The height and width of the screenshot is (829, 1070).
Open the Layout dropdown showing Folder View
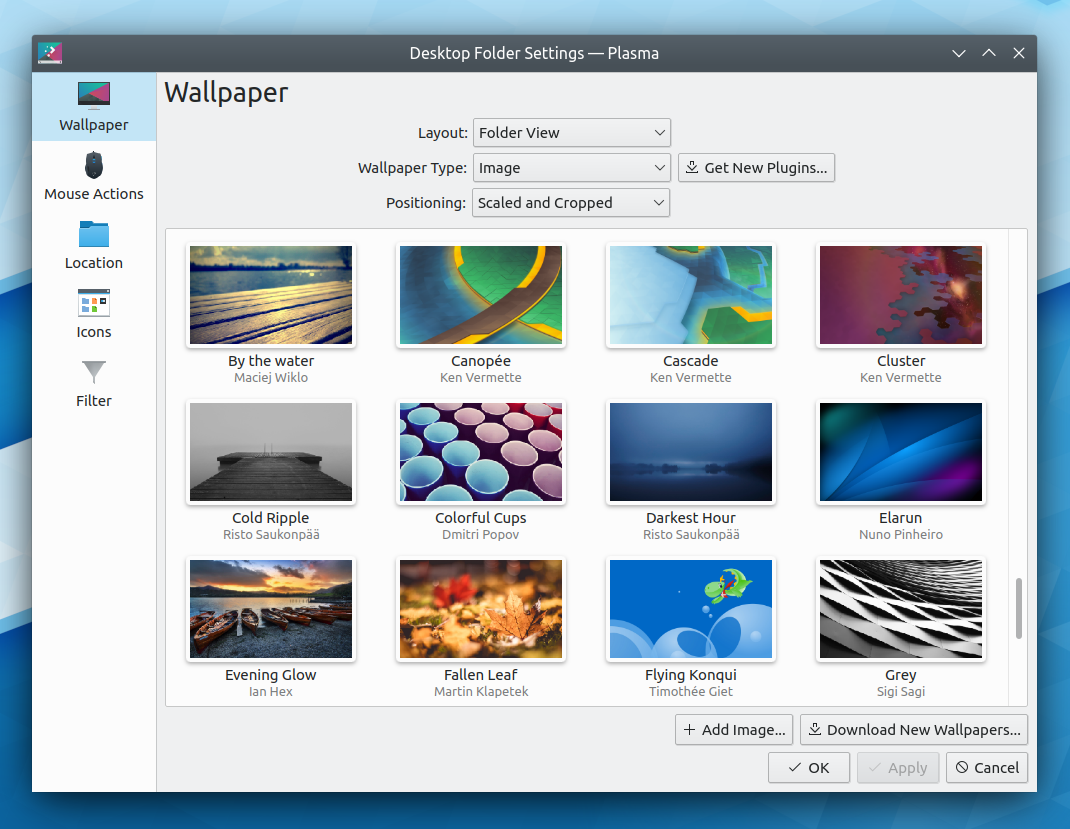coord(571,132)
